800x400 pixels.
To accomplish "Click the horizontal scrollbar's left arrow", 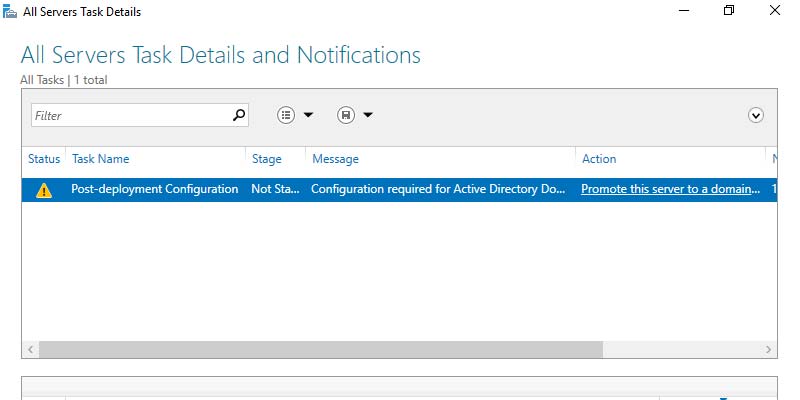I will (x=30, y=350).
